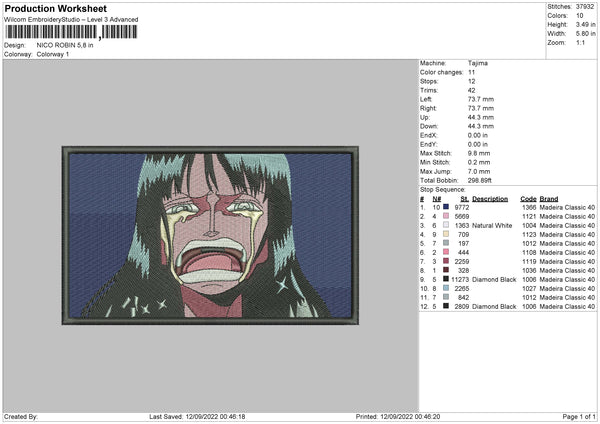
Task: Click the EndY value '0.00 in'
Action: [x=478, y=144]
